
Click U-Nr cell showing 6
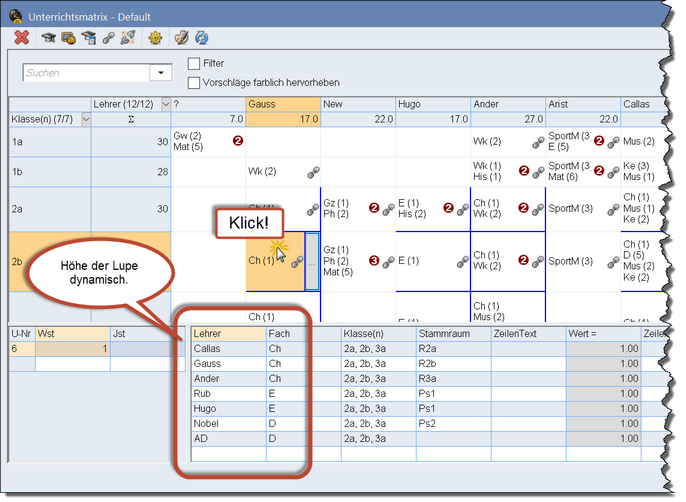pos(22,348)
